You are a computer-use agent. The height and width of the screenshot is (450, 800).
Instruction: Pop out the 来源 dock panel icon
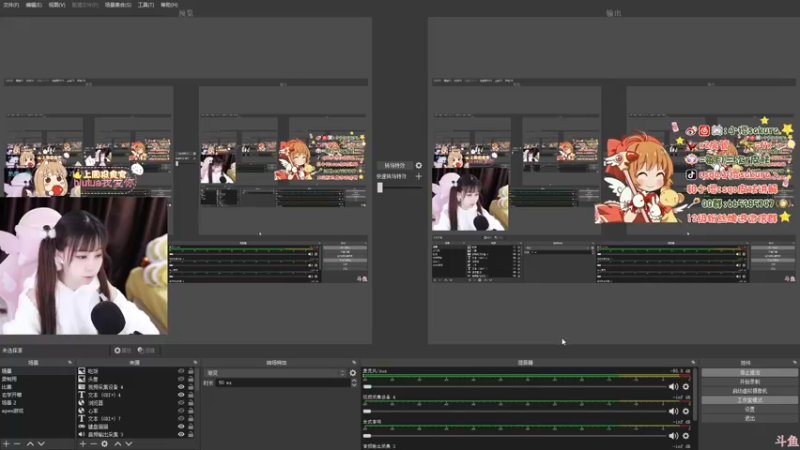tap(195, 363)
